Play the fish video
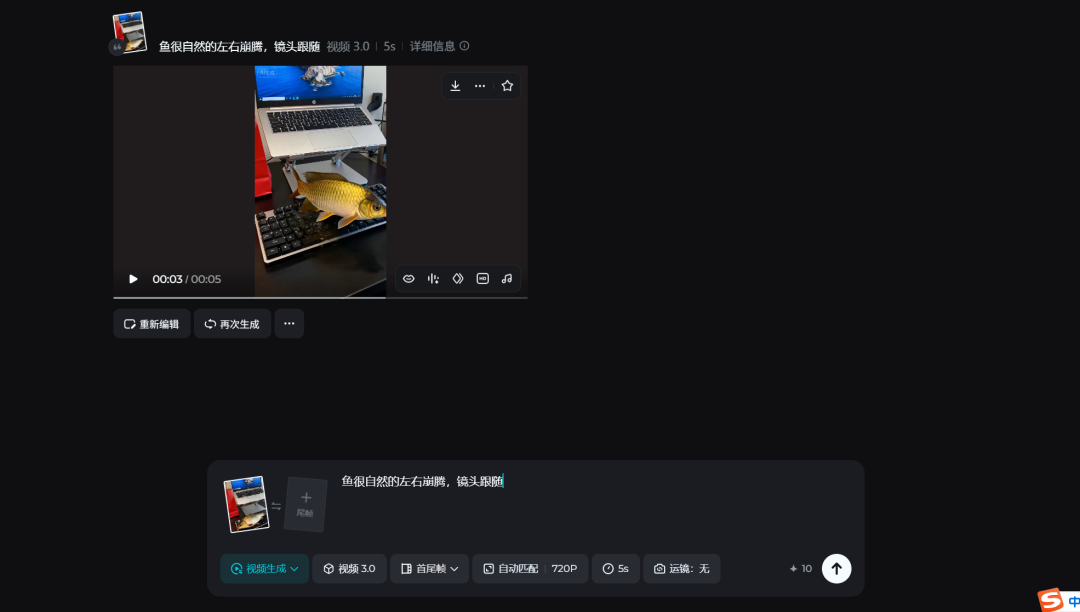The height and width of the screenshot is (612, 1080). (x=133, y=279)
